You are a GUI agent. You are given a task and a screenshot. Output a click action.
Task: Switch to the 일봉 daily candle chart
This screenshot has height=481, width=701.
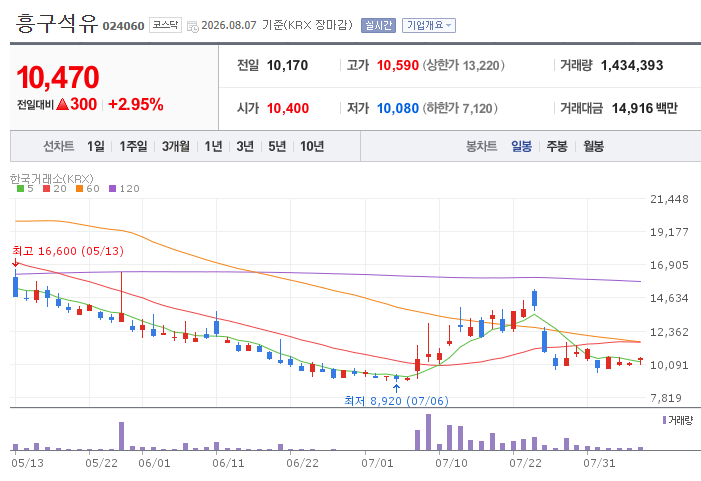(521, 146)
